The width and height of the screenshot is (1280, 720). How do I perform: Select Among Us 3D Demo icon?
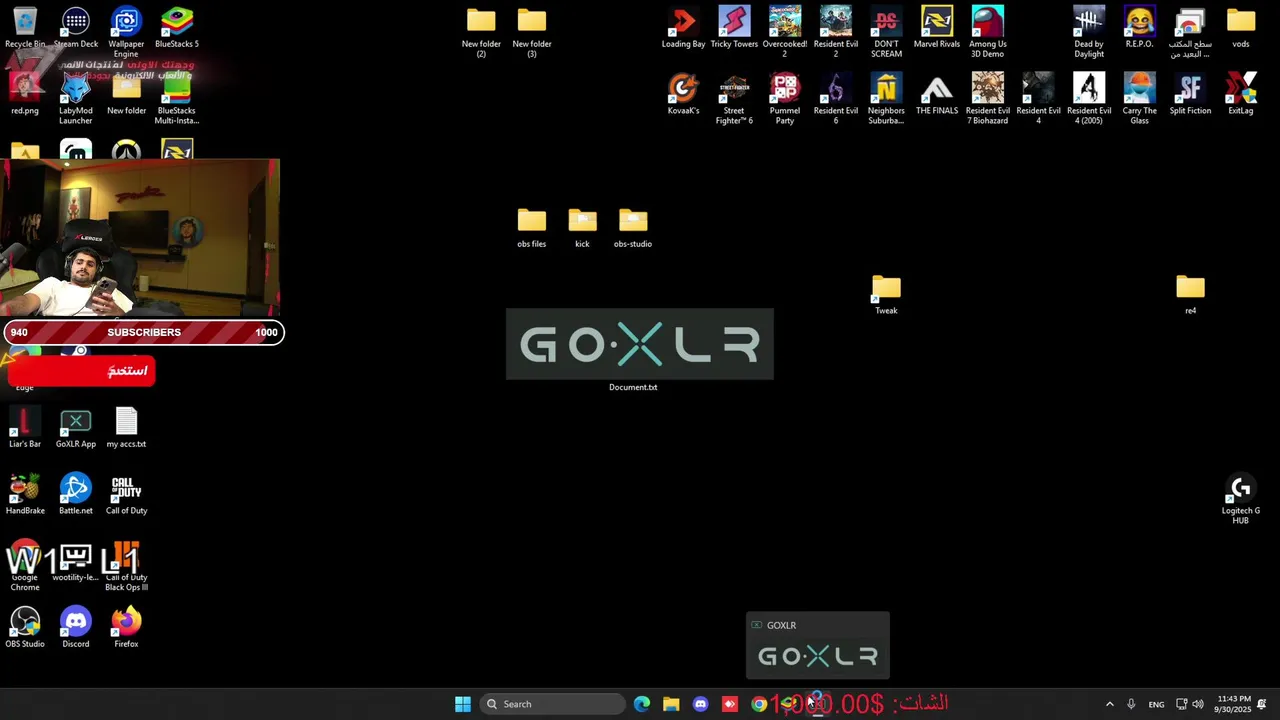988,32
